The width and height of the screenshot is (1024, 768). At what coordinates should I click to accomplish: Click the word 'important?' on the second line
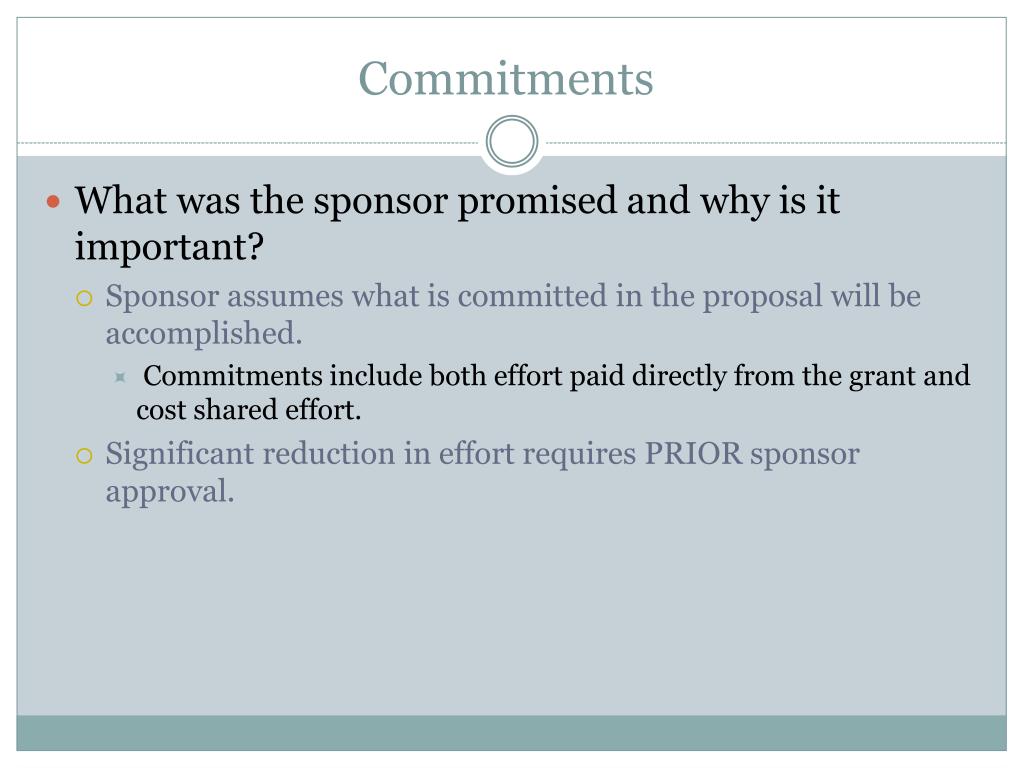tap(169, 247)
